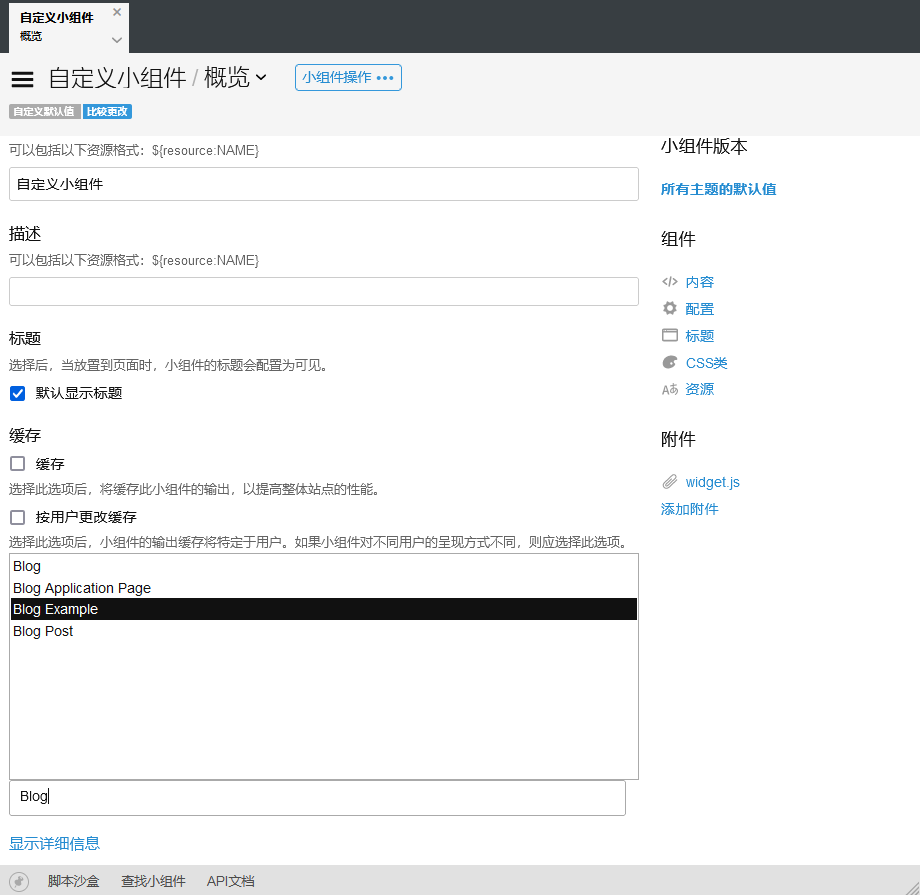The height and width of the screenshot is (895, 920).
Task: Click the palette icon beside CSS类
Action: pos(670,363)
